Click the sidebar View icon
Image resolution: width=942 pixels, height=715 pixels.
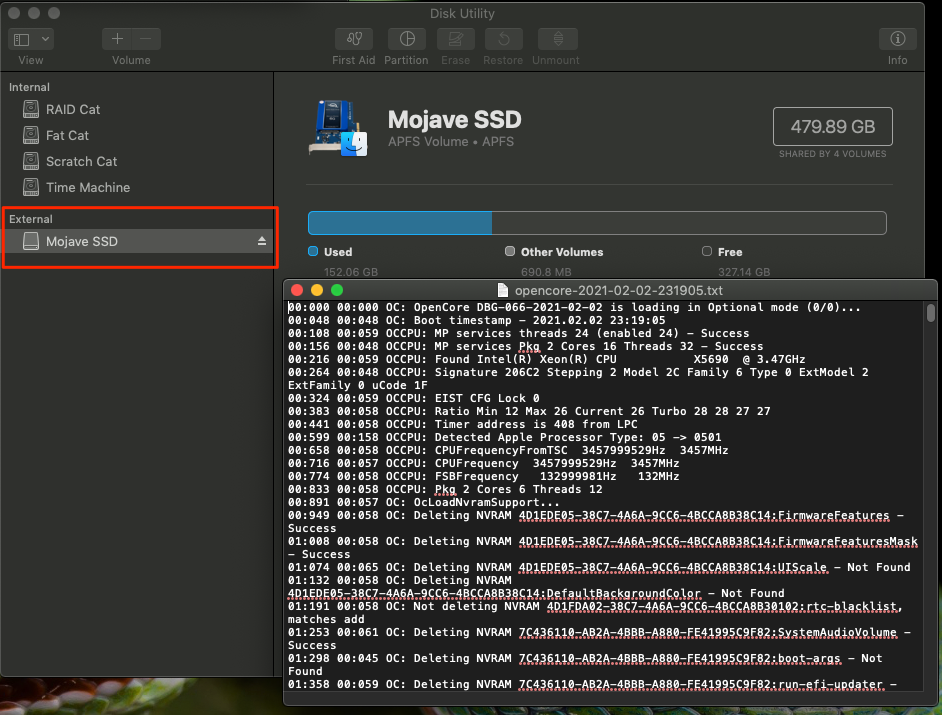(x=22, y=40)
